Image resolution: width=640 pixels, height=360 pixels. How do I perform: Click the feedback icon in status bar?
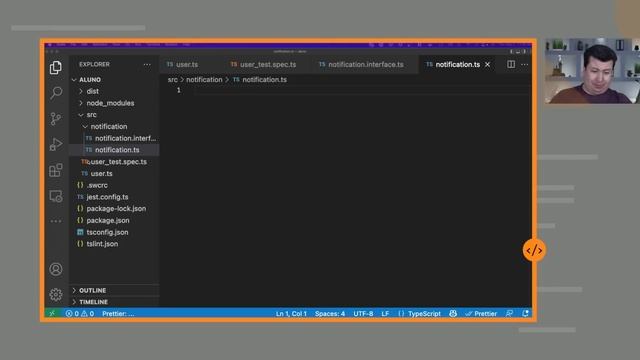(509, 313)
